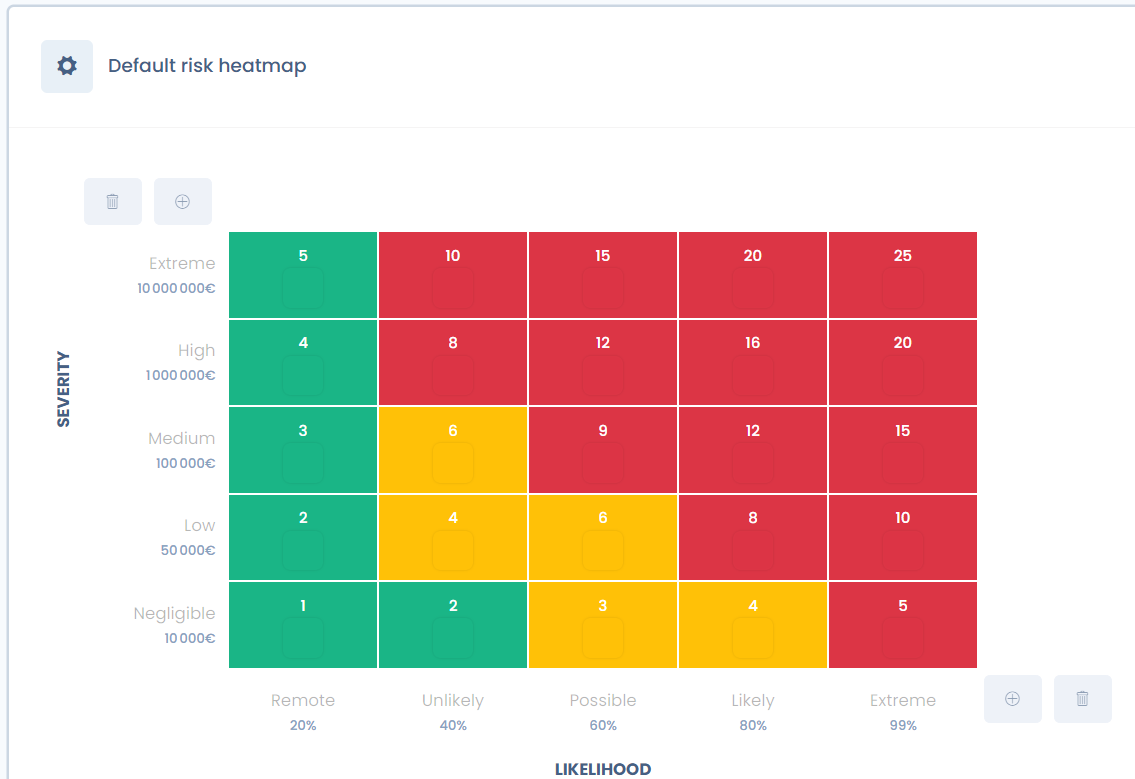Edit the 99% likelihood percentage

[x=902, y=725]
